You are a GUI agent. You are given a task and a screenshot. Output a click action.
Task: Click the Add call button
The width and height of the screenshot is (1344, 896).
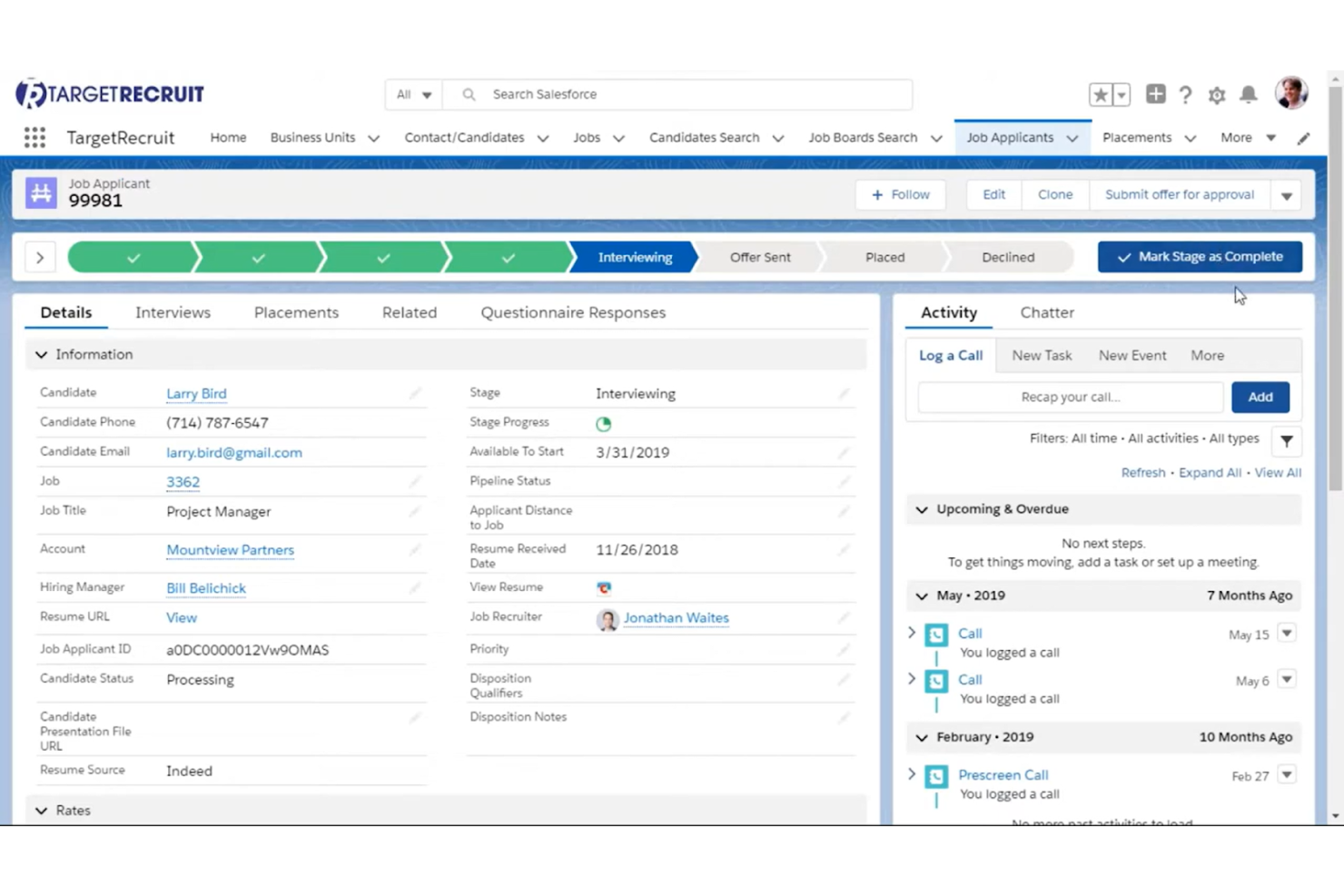[1260, 397]
